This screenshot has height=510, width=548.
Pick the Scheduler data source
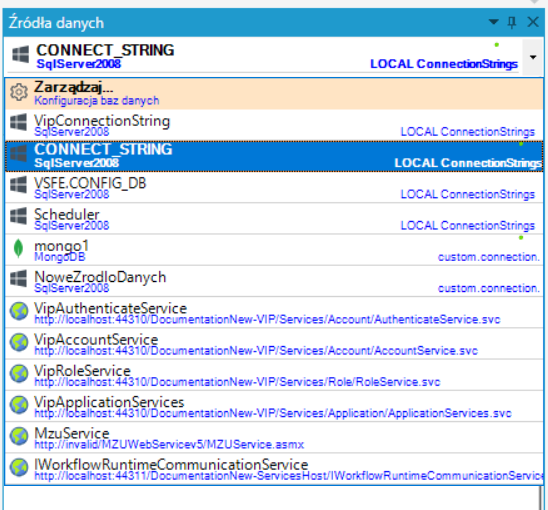click(x=274, y=219)
